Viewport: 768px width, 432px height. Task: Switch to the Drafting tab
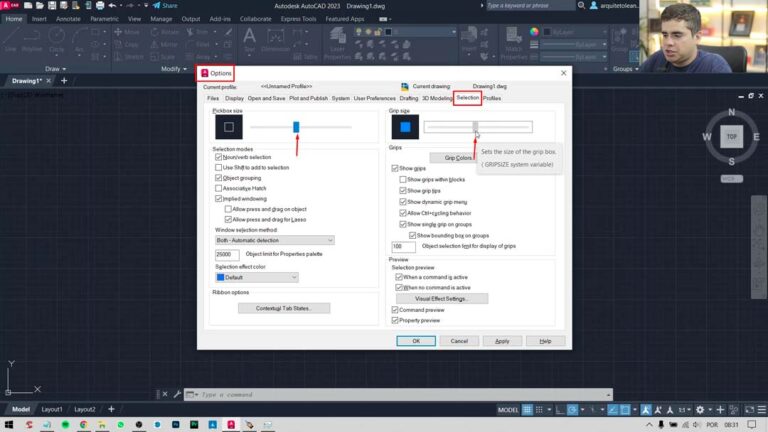coord(408,98)
